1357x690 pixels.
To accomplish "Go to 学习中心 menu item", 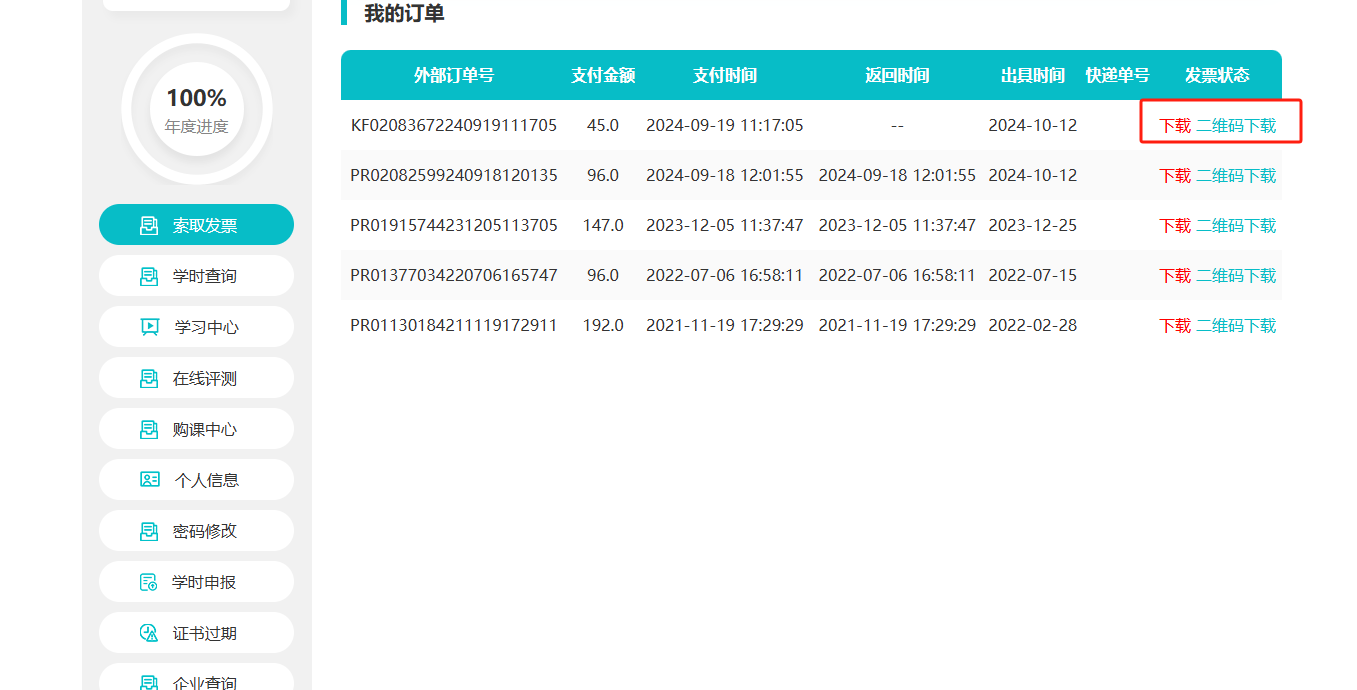I will [196, 327].
